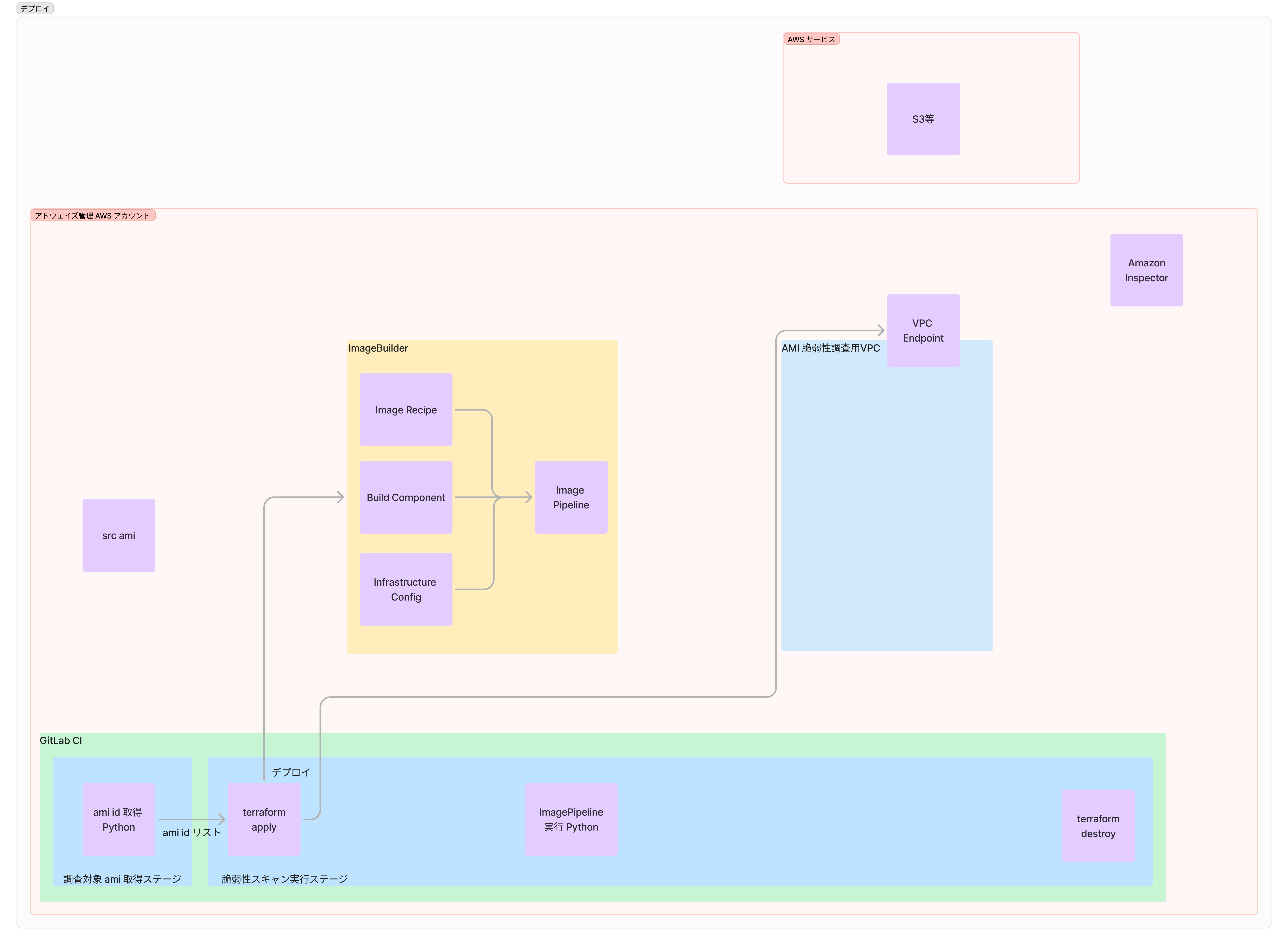Select the ami id リスト connector label
This screenshot has height=945, width=1288.
coord(191,832)
